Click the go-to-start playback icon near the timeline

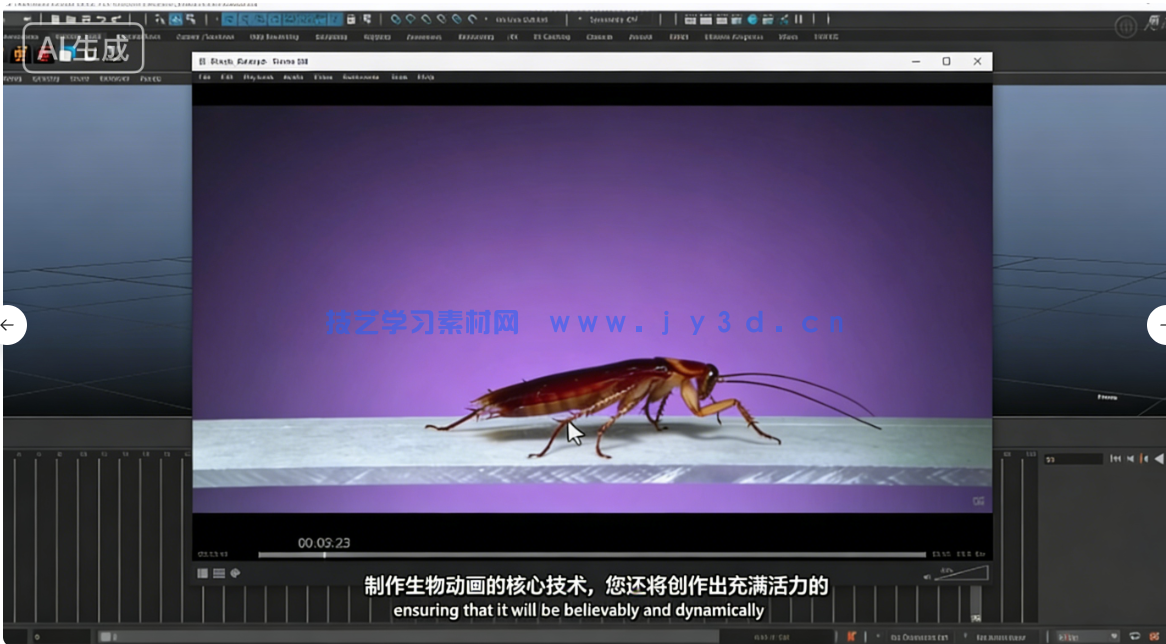pyautogui.click(x=1115, y=458)
